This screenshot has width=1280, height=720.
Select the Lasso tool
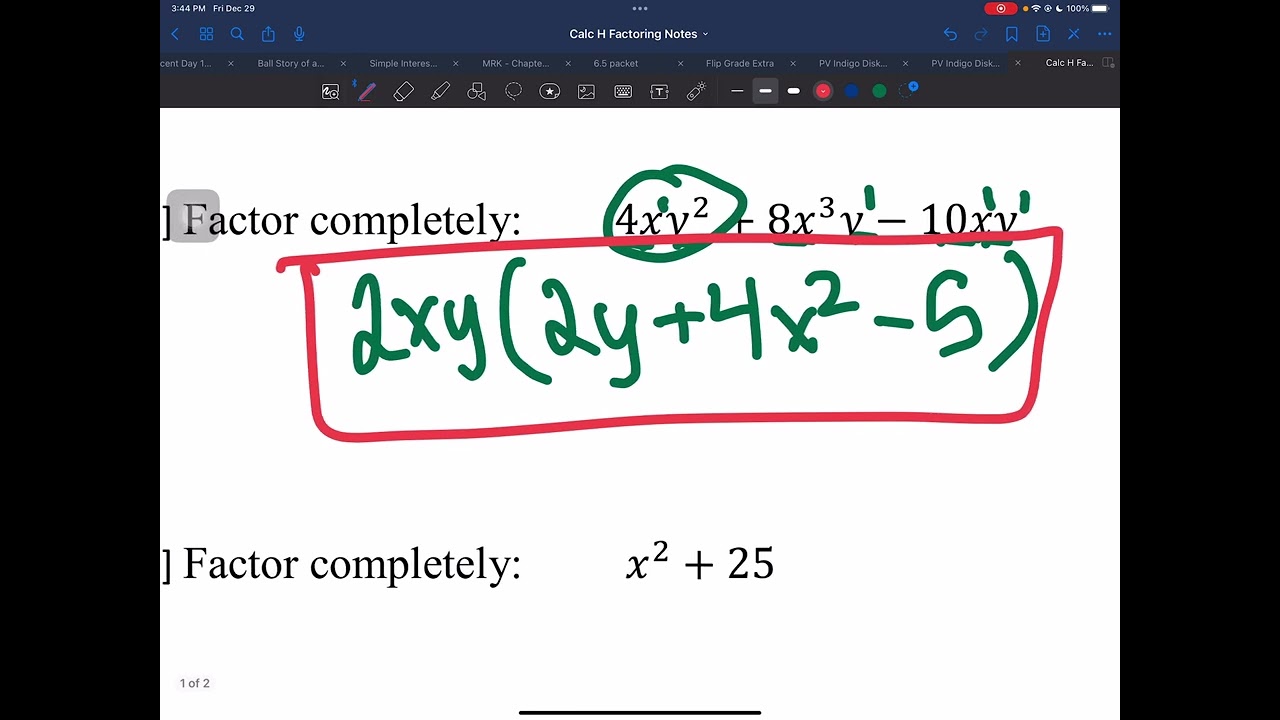click(513, 92)
